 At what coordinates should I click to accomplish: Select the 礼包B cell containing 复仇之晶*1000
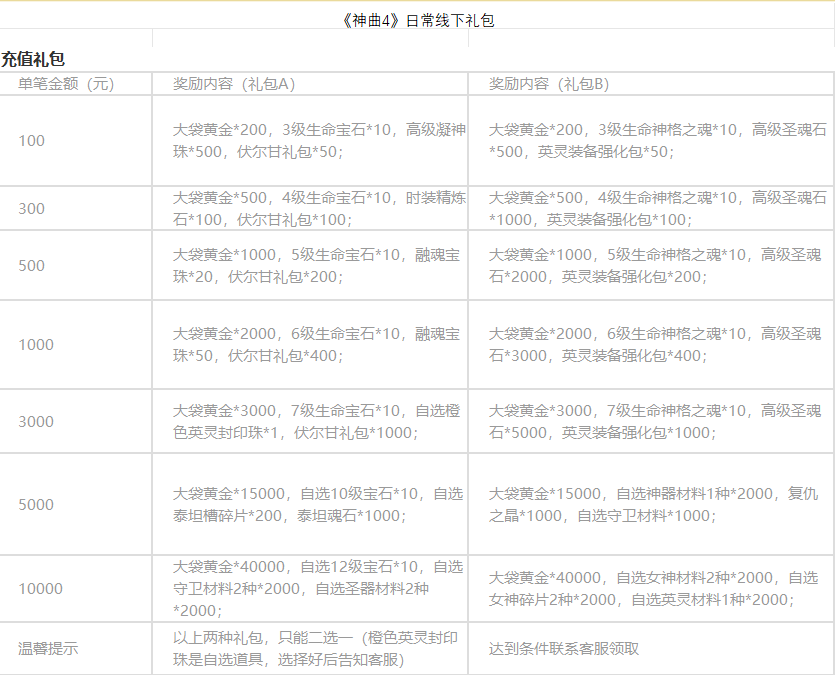click(x=650, y=505)
